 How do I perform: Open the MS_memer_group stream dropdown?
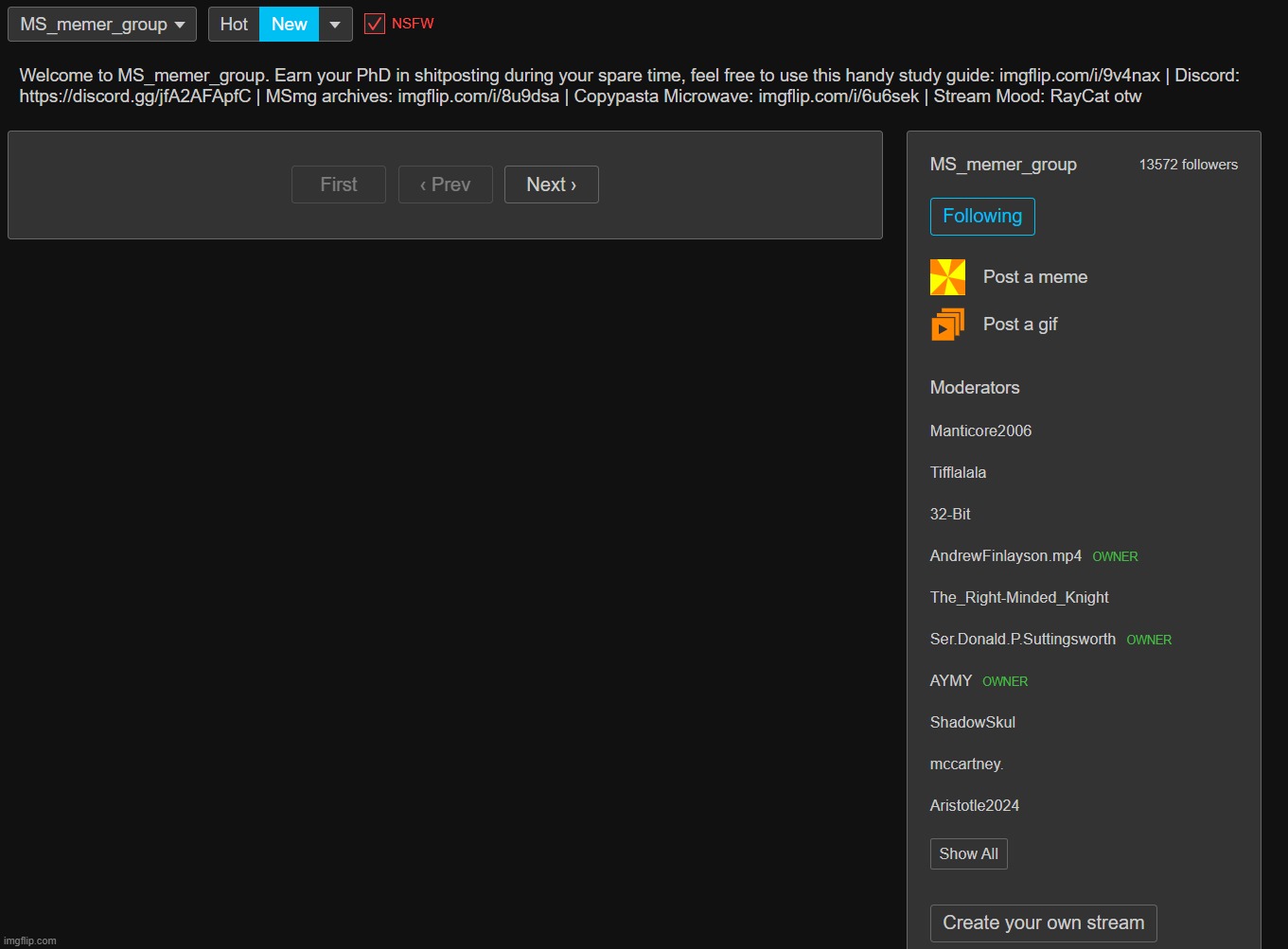[102, 25]
